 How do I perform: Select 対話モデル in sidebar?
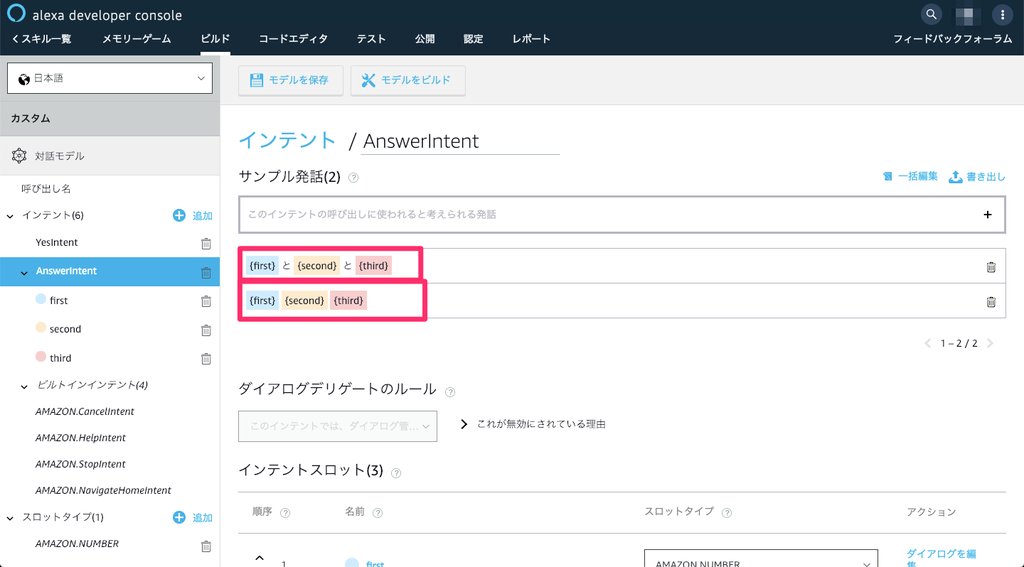coord(110,156)
